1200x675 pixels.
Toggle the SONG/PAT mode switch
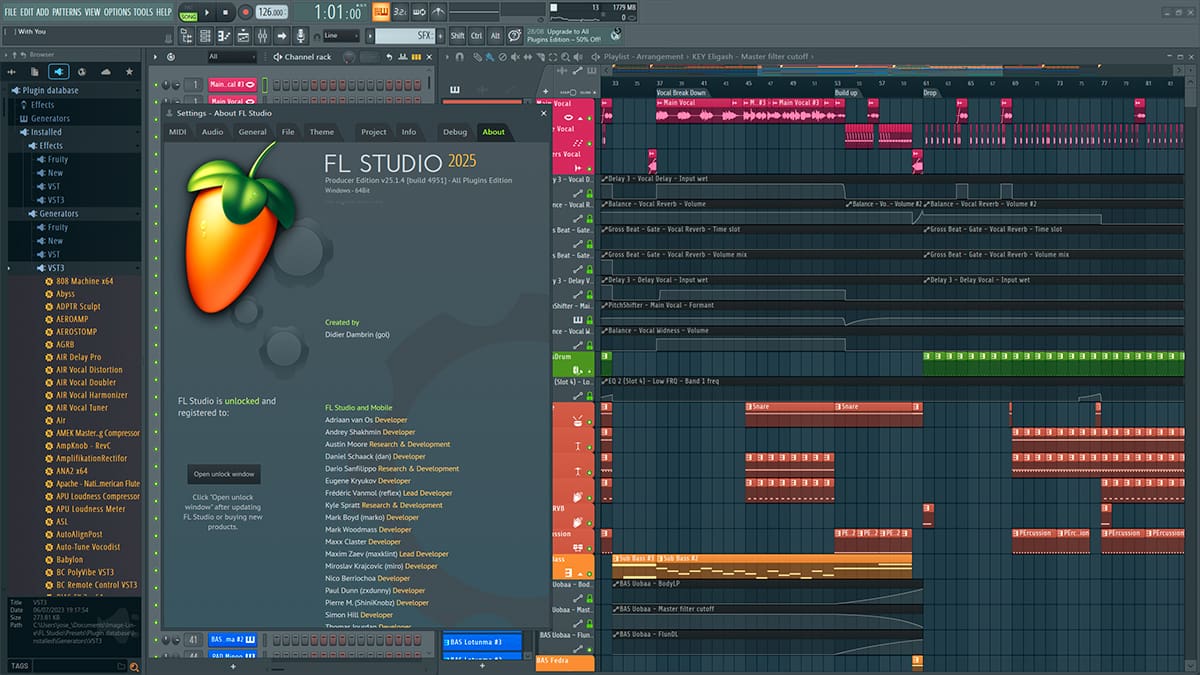coord(188,12)
